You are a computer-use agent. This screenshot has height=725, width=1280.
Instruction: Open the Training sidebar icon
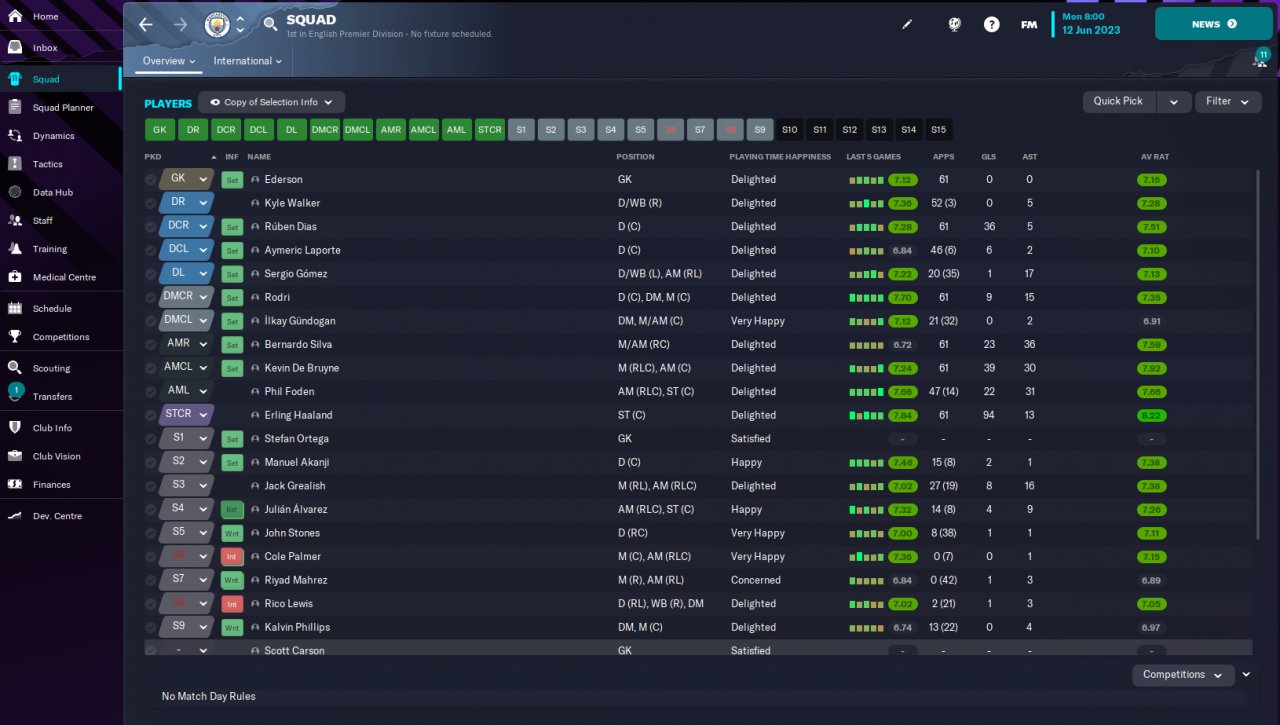coord(15,248)
